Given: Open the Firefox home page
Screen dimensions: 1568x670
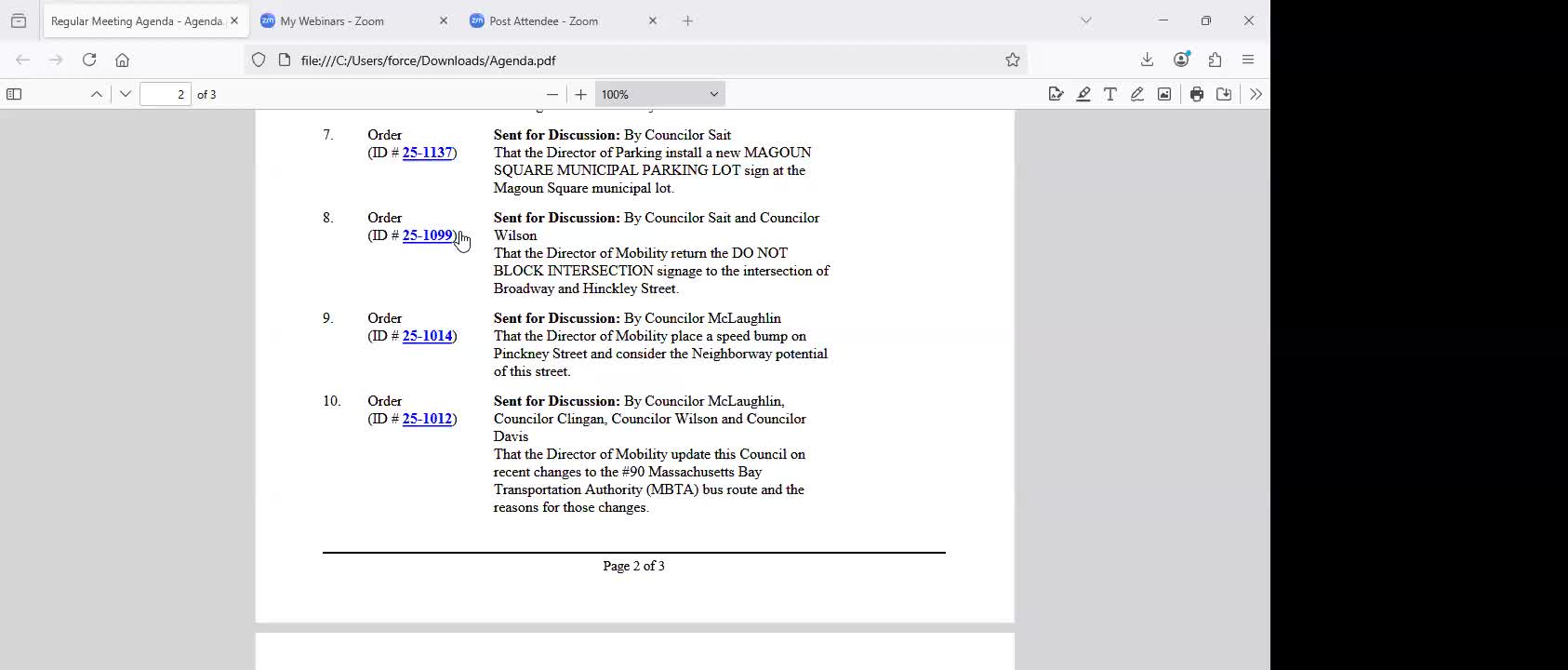Looking at the screenshot, I should tap(122, 60).
